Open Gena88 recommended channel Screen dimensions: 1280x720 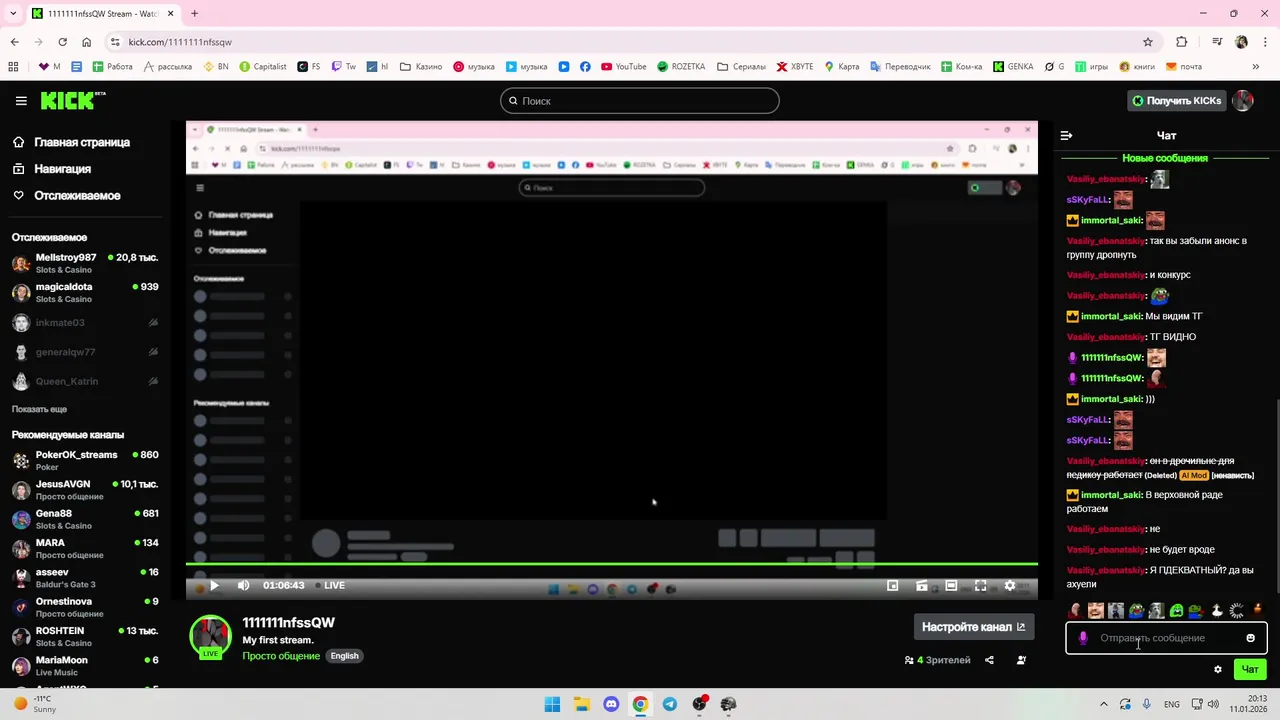(84, 519)
